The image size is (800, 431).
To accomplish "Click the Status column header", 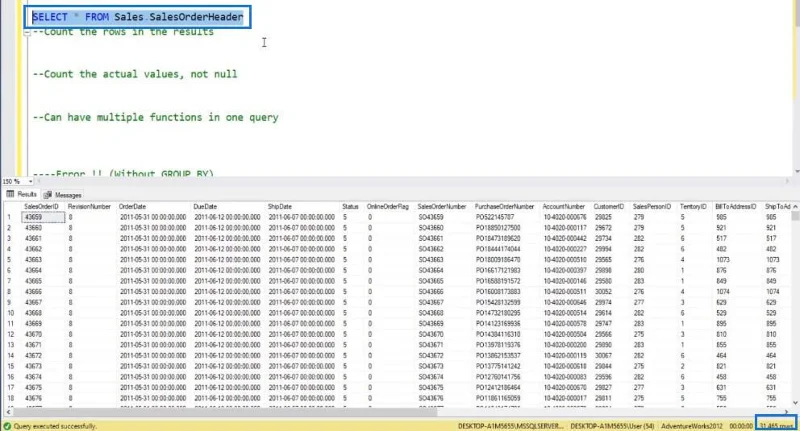I will coord(350,207).
